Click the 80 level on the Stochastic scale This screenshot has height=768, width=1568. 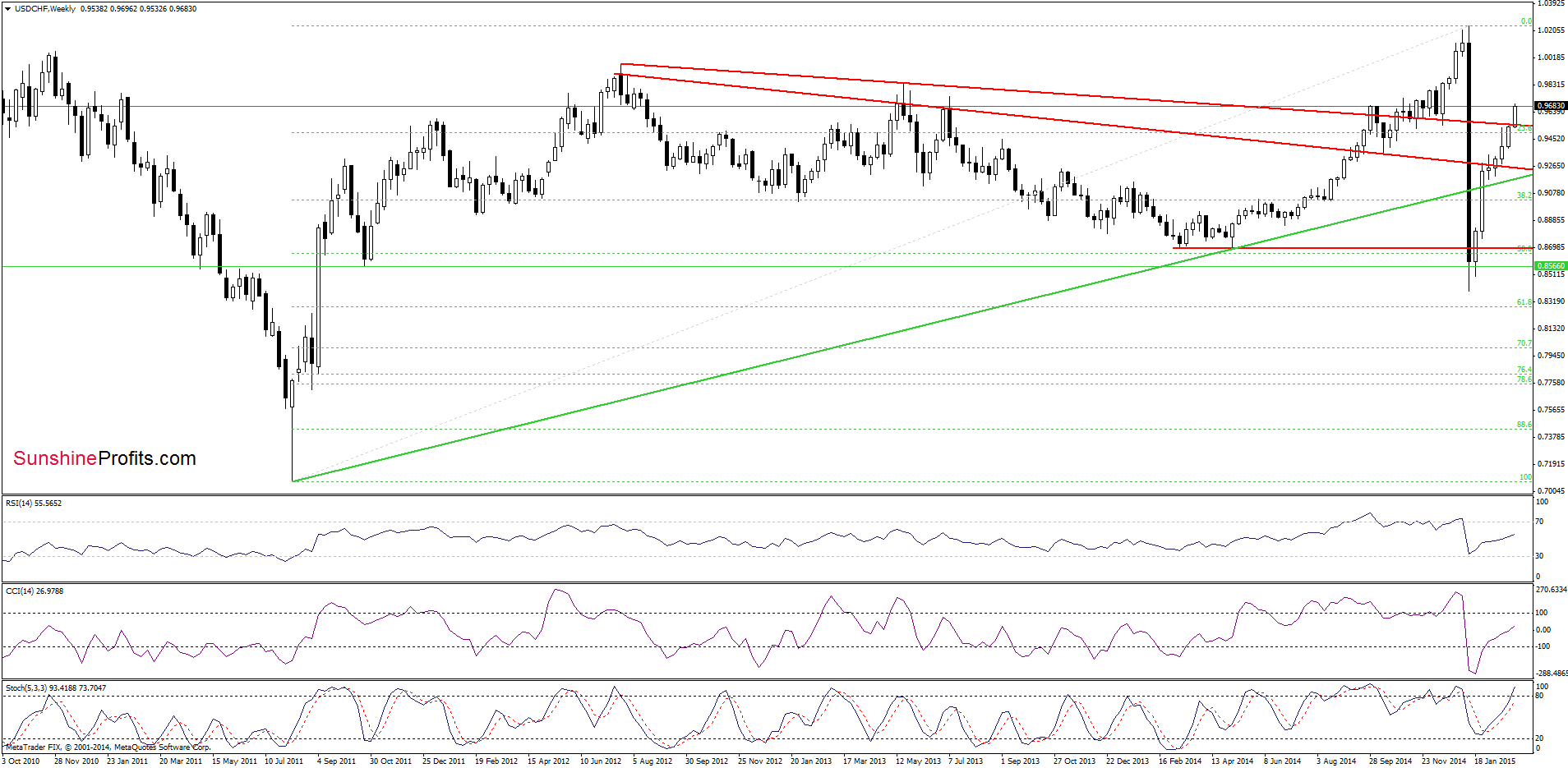point(1540,696)
